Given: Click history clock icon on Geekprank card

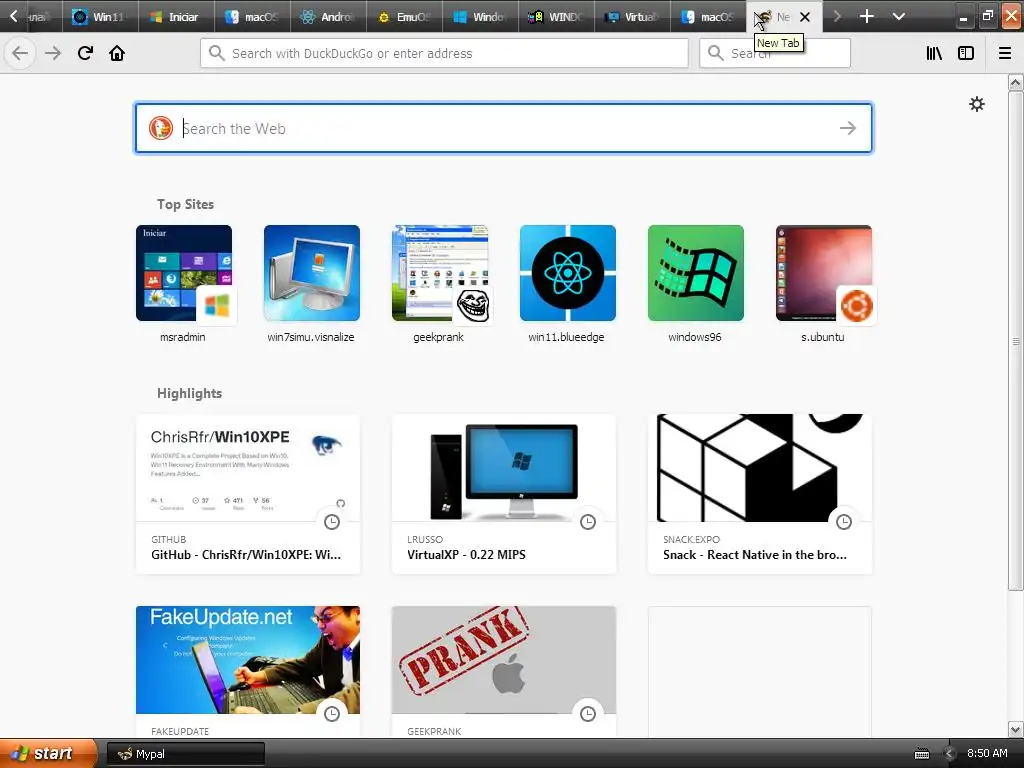Looking at the screenshot, I should (588, 714).
